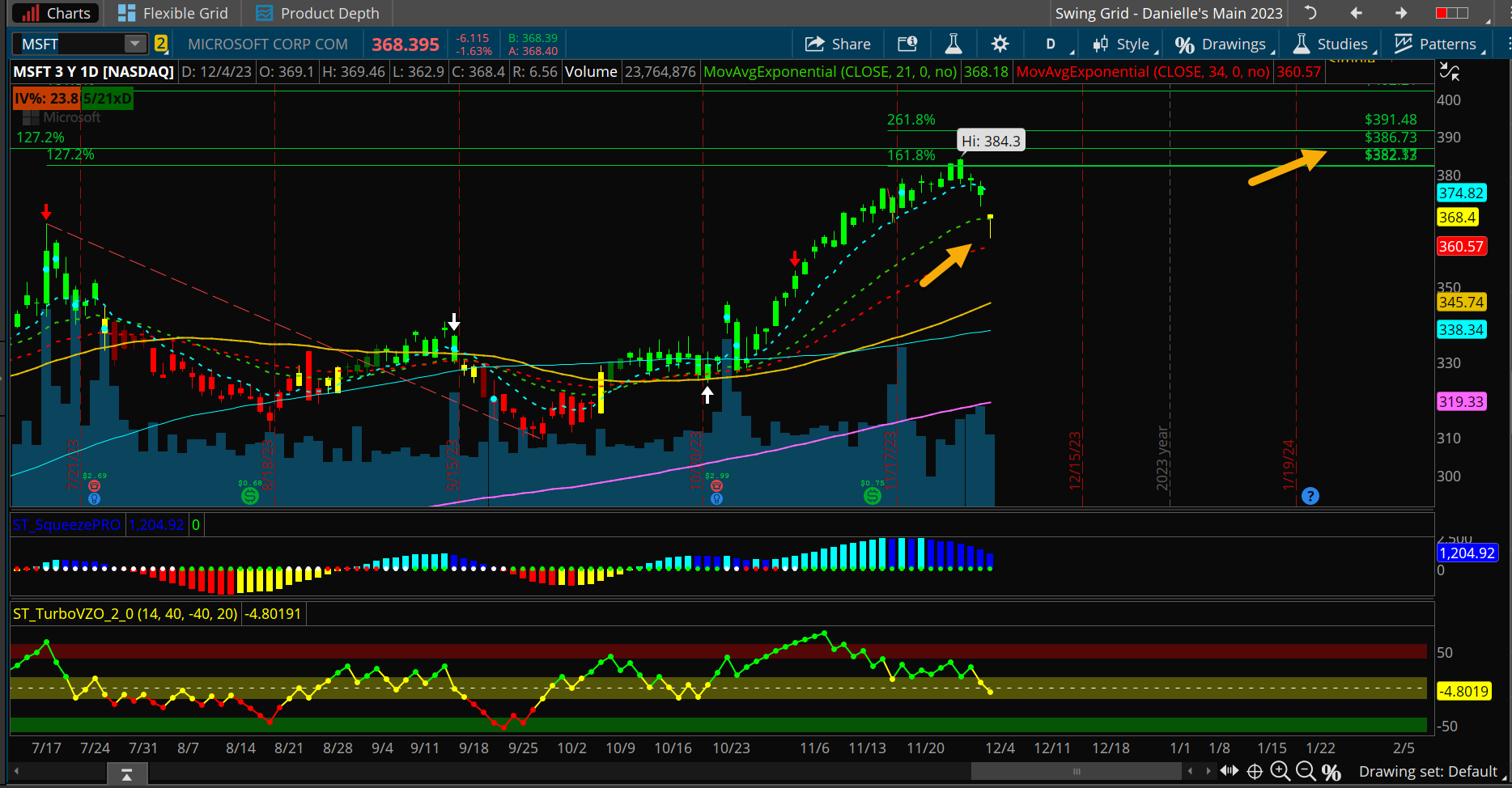
Task: Click the red color swatch top right
Action: (x=1441, y=13)
